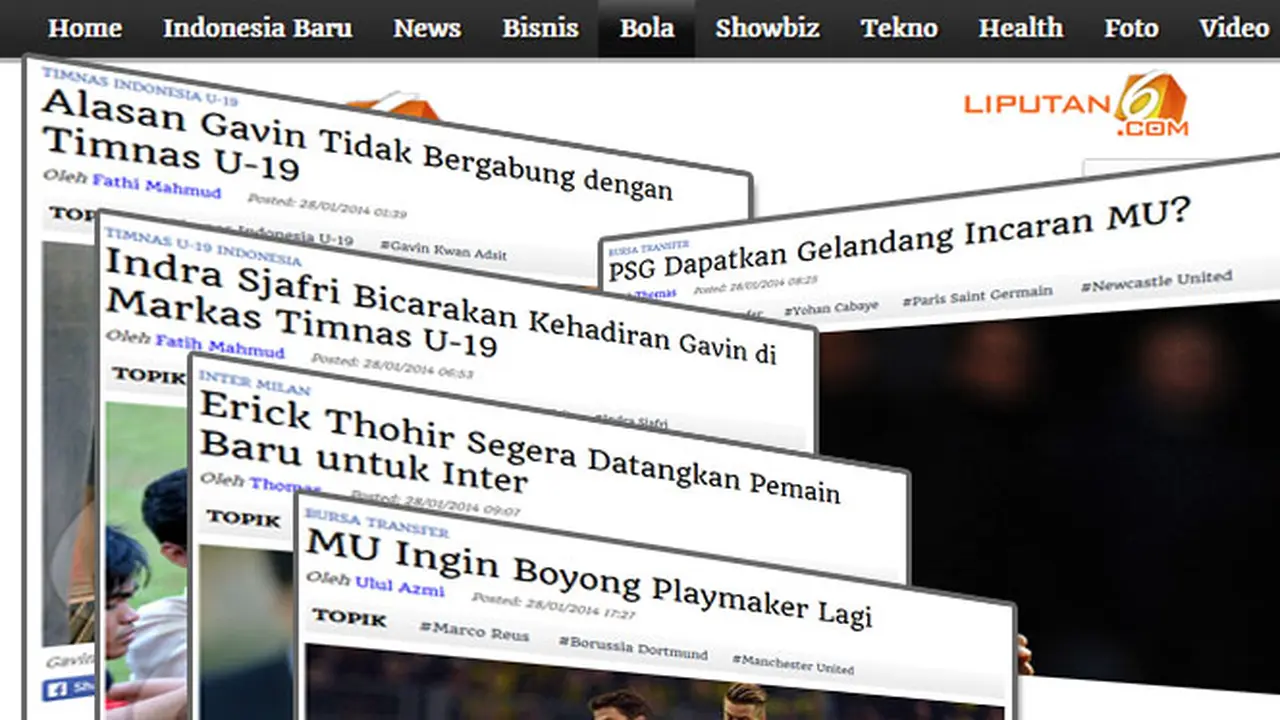1280x720 pixels.
Task: Open the Showbiz section
Action: 767,28
